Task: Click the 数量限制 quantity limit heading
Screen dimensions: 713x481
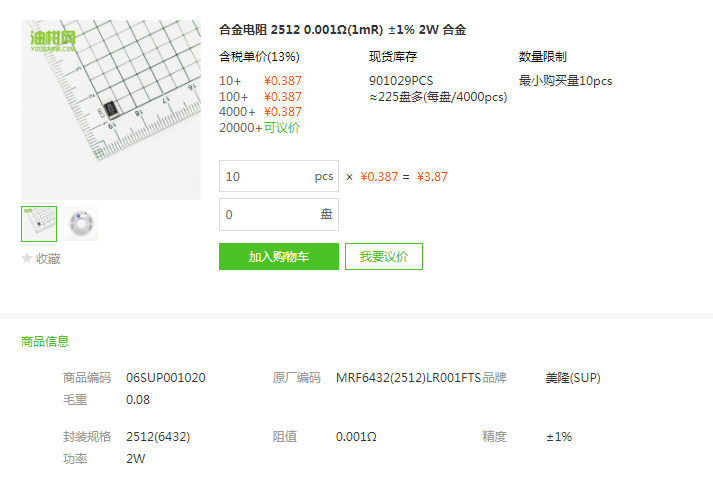Action: (542, 57)
